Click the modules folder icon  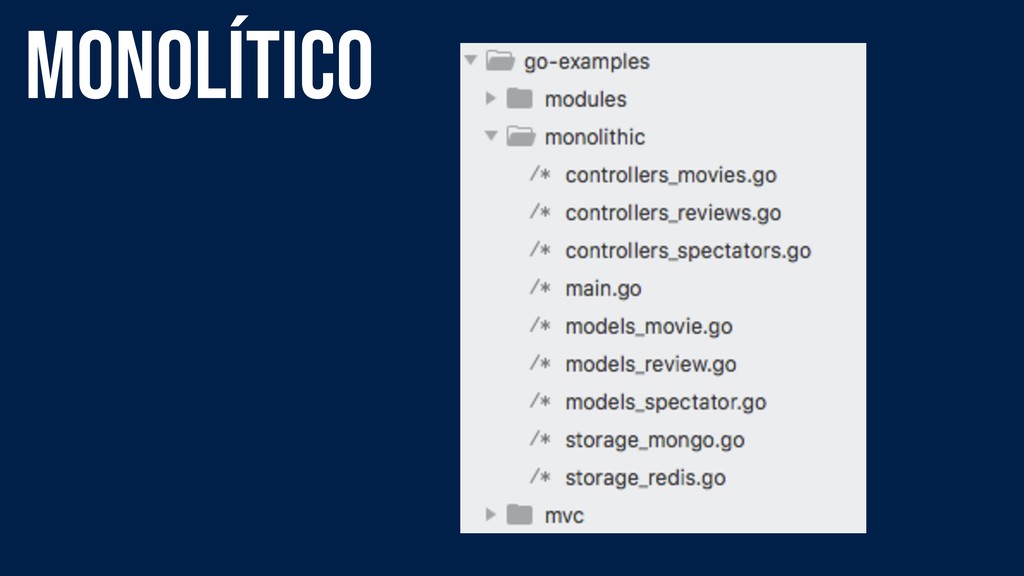click(520, 99)
